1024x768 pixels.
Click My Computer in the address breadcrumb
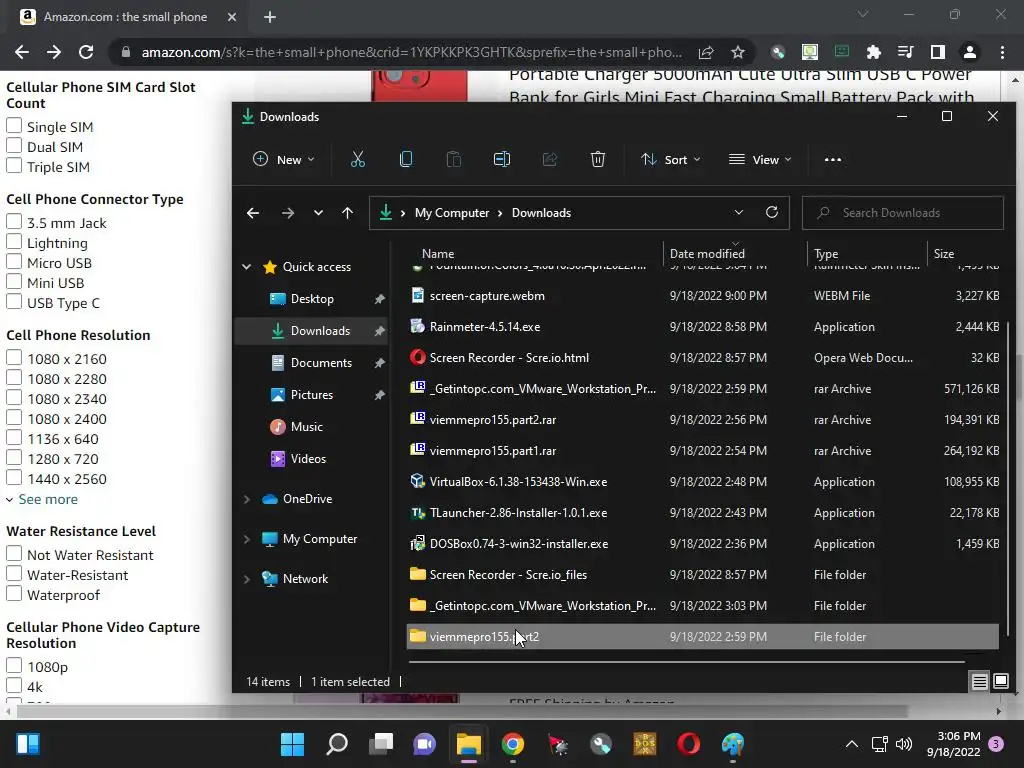click(452, 213)
